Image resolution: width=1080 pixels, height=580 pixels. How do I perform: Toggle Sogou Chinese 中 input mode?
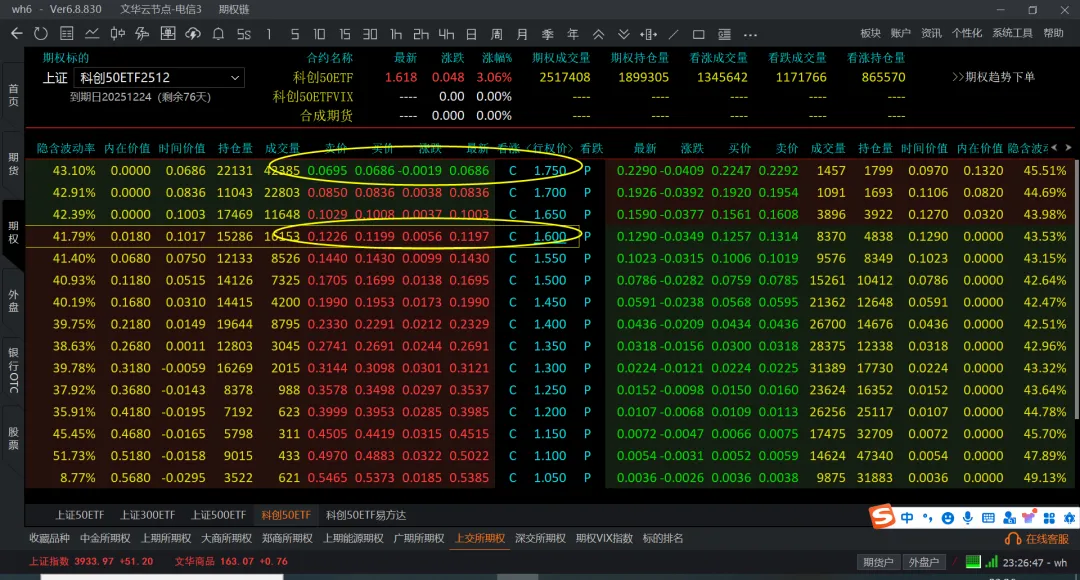(907, 518)
